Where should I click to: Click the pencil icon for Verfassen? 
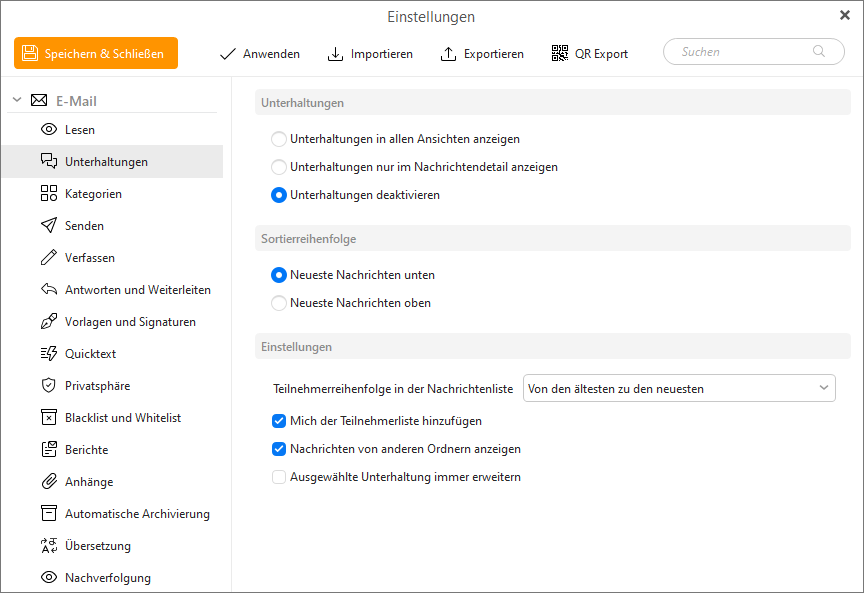[x=48, y=258]
